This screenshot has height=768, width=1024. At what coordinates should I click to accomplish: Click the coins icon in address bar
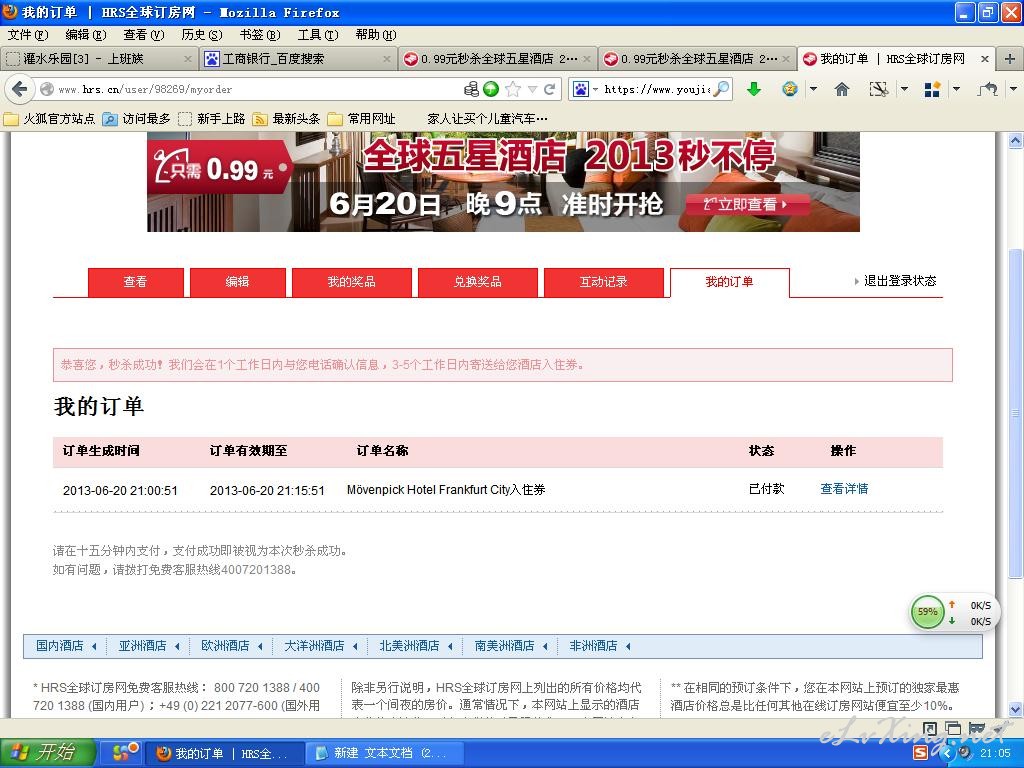pyautogui.click(x=471, y=89)
